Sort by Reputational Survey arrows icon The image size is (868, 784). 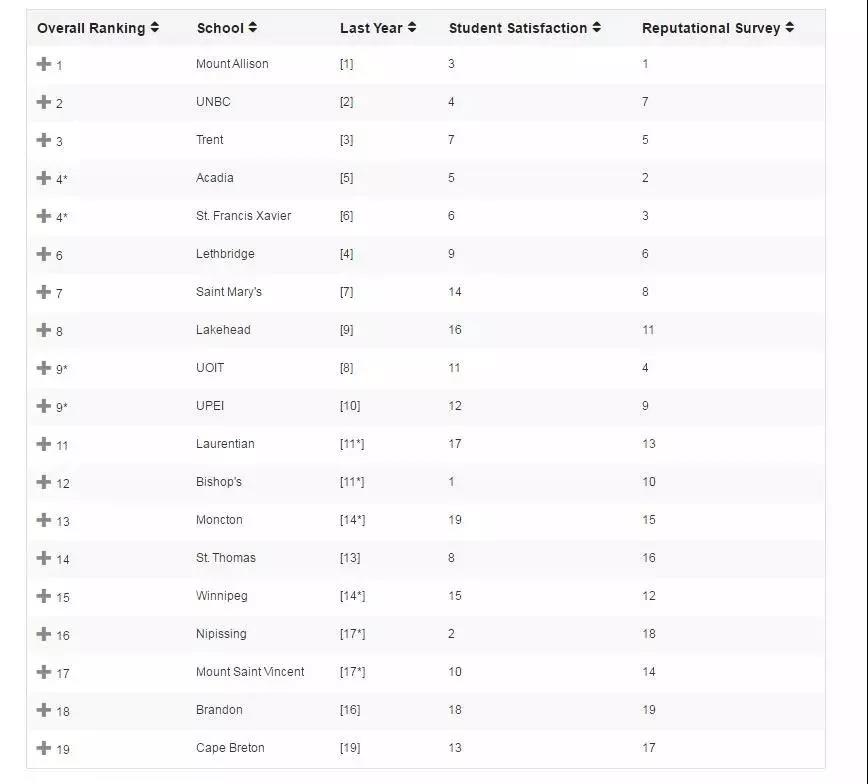789,27
